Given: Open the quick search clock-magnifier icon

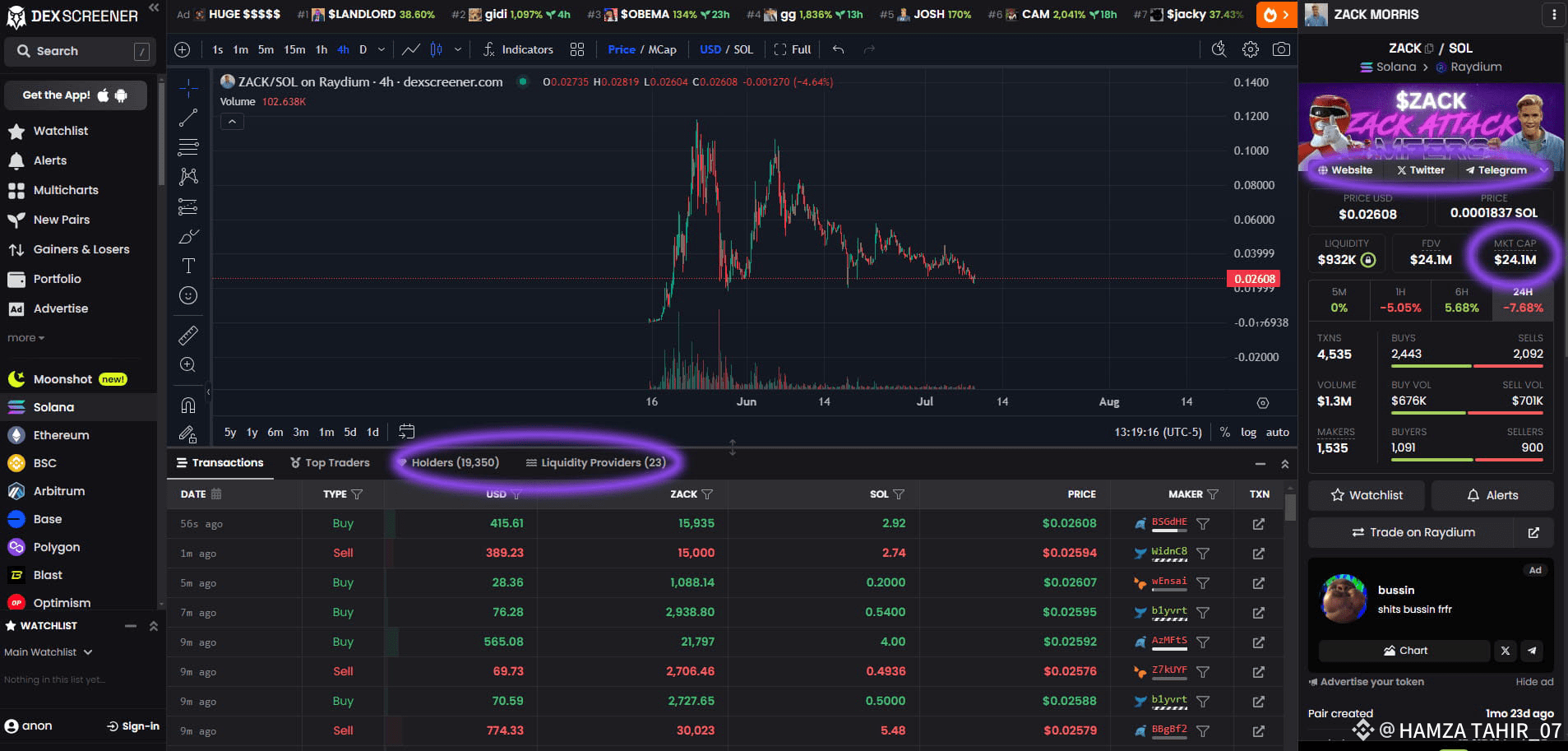Looking at the screenshot, I should 1219,49.
